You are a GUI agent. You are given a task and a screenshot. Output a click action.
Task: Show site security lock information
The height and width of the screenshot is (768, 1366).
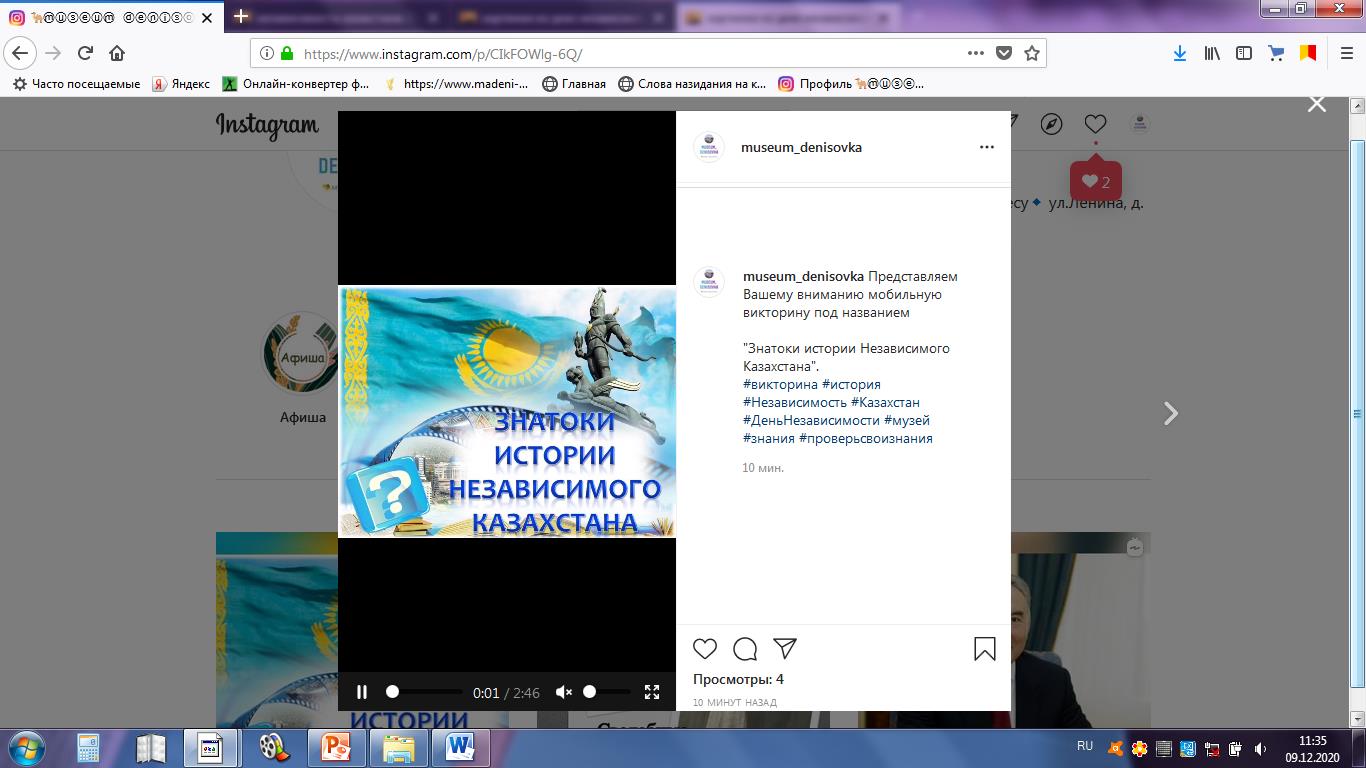pyautogui.click(x=287, y=54)
